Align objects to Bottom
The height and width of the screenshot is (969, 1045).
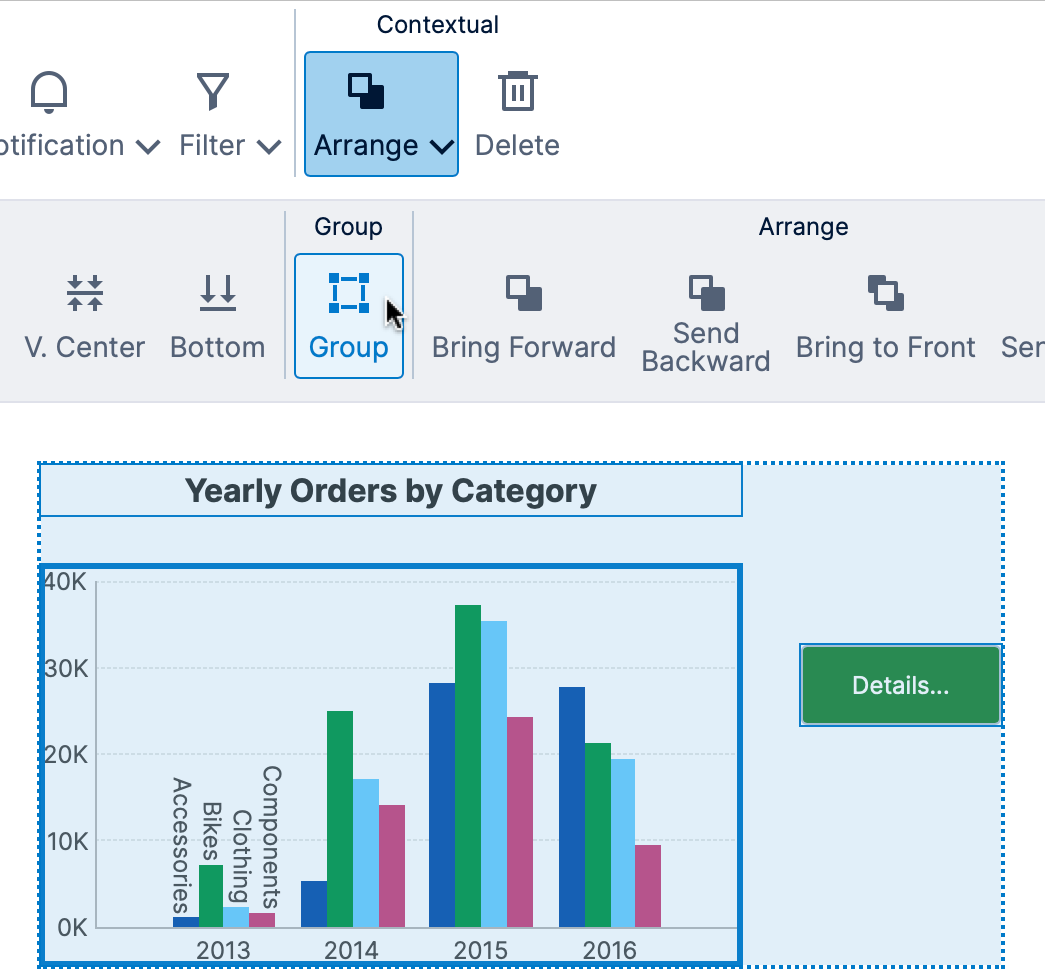point(217,291)
